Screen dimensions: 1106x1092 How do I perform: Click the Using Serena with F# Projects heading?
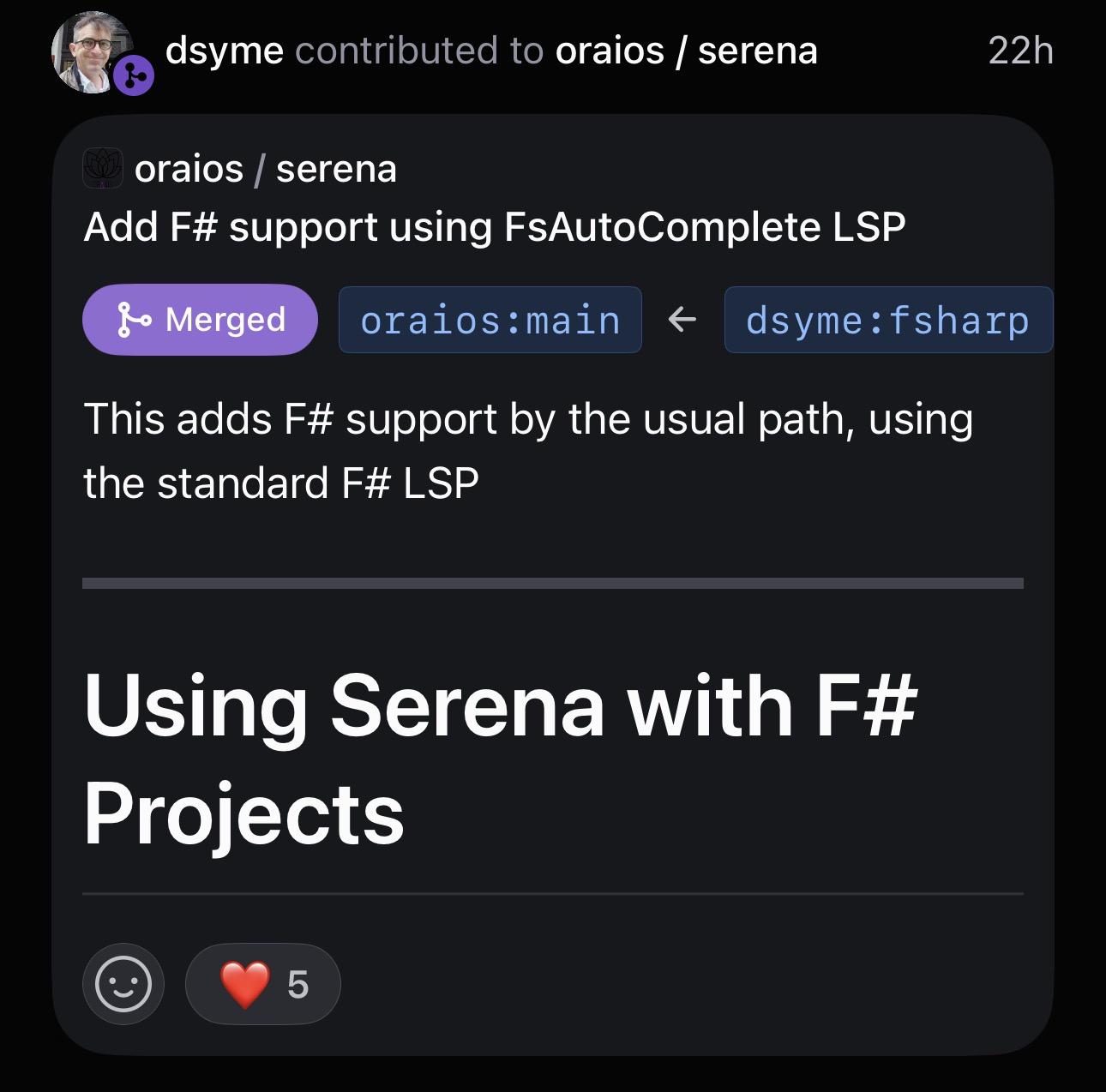coord(500,759)
